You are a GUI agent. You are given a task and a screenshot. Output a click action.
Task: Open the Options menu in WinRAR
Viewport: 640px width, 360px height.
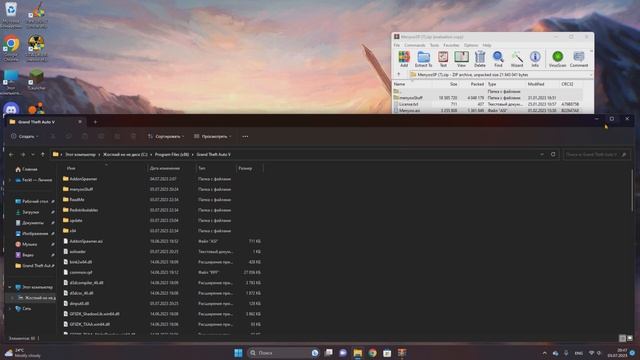tap(471, 45)
